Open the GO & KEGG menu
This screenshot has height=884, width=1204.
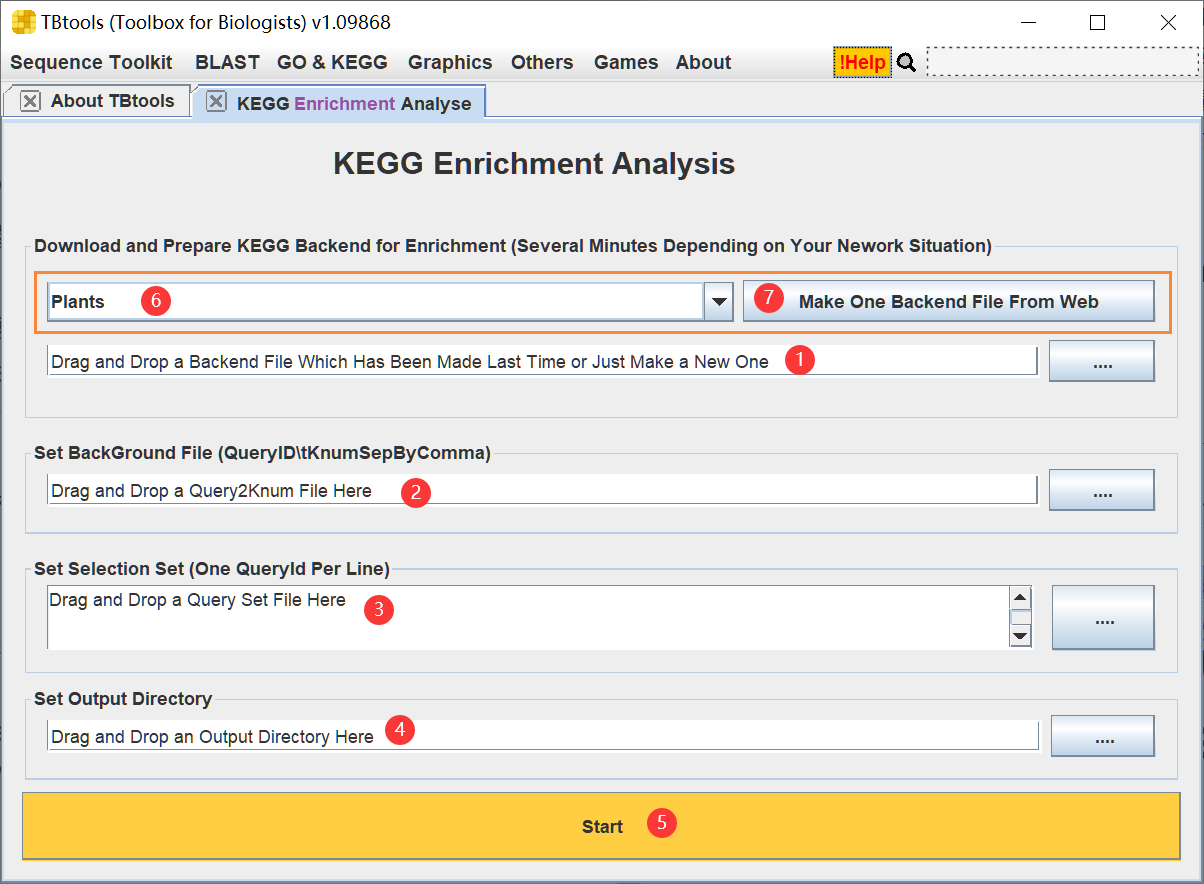(332, 62)
